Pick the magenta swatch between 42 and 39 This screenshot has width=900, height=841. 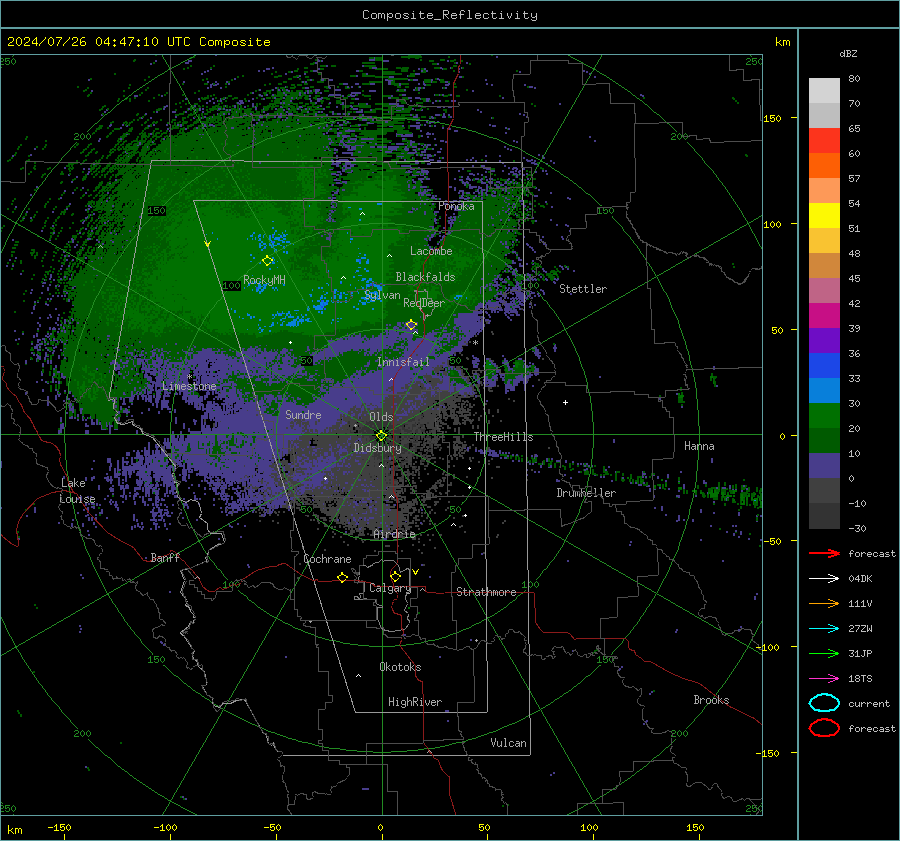[824, 316]
